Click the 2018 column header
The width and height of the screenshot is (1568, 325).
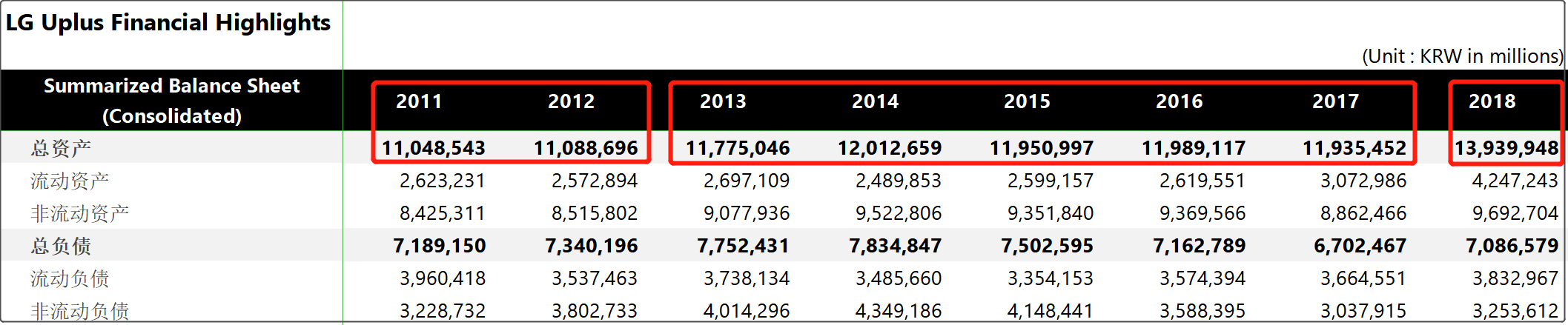[x=1492, y=101]
